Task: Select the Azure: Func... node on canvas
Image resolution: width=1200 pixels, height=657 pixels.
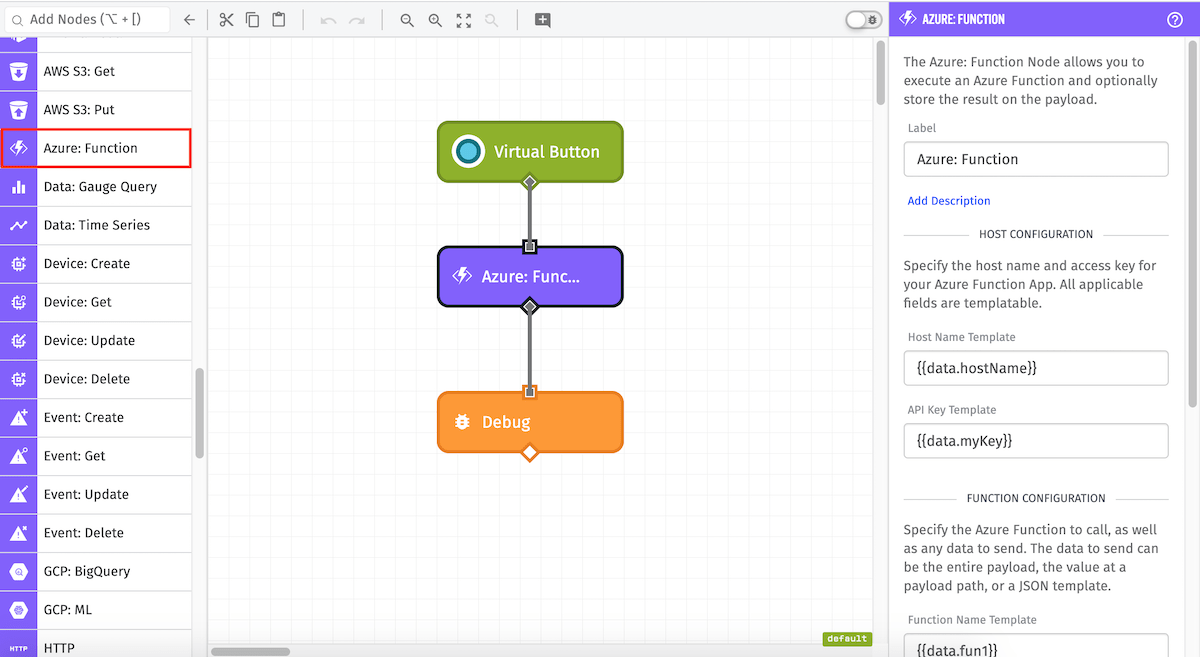Action: click(530, 276)
